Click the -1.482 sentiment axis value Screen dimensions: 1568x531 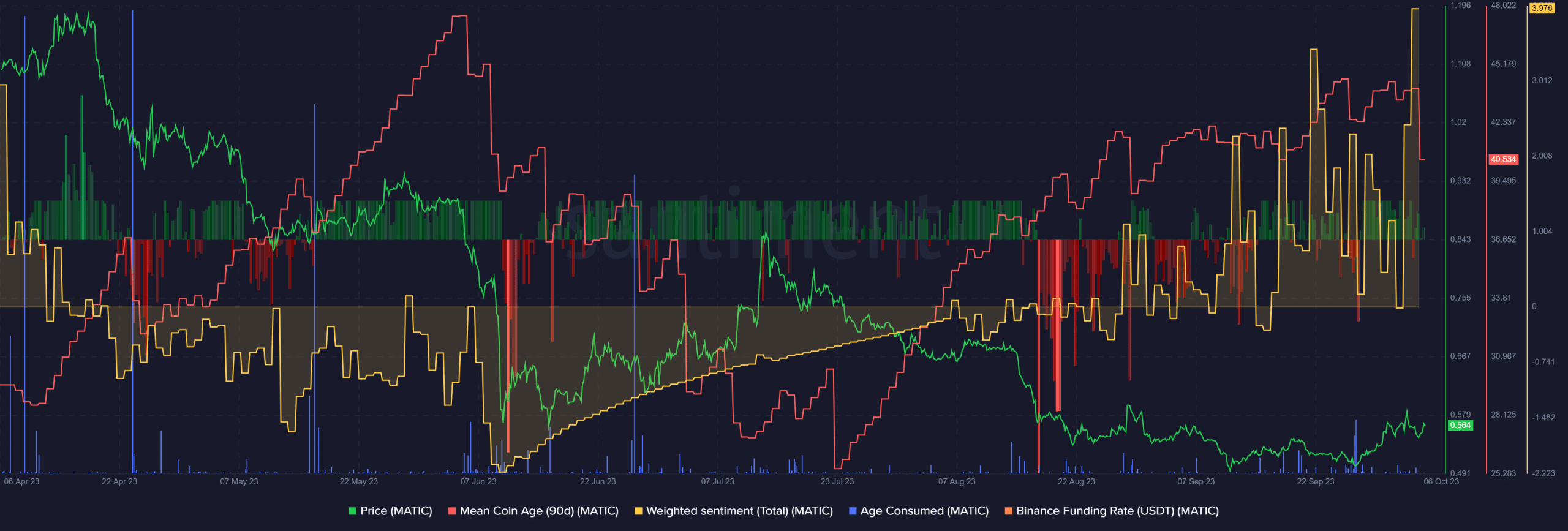click(x=1543, y=418)
